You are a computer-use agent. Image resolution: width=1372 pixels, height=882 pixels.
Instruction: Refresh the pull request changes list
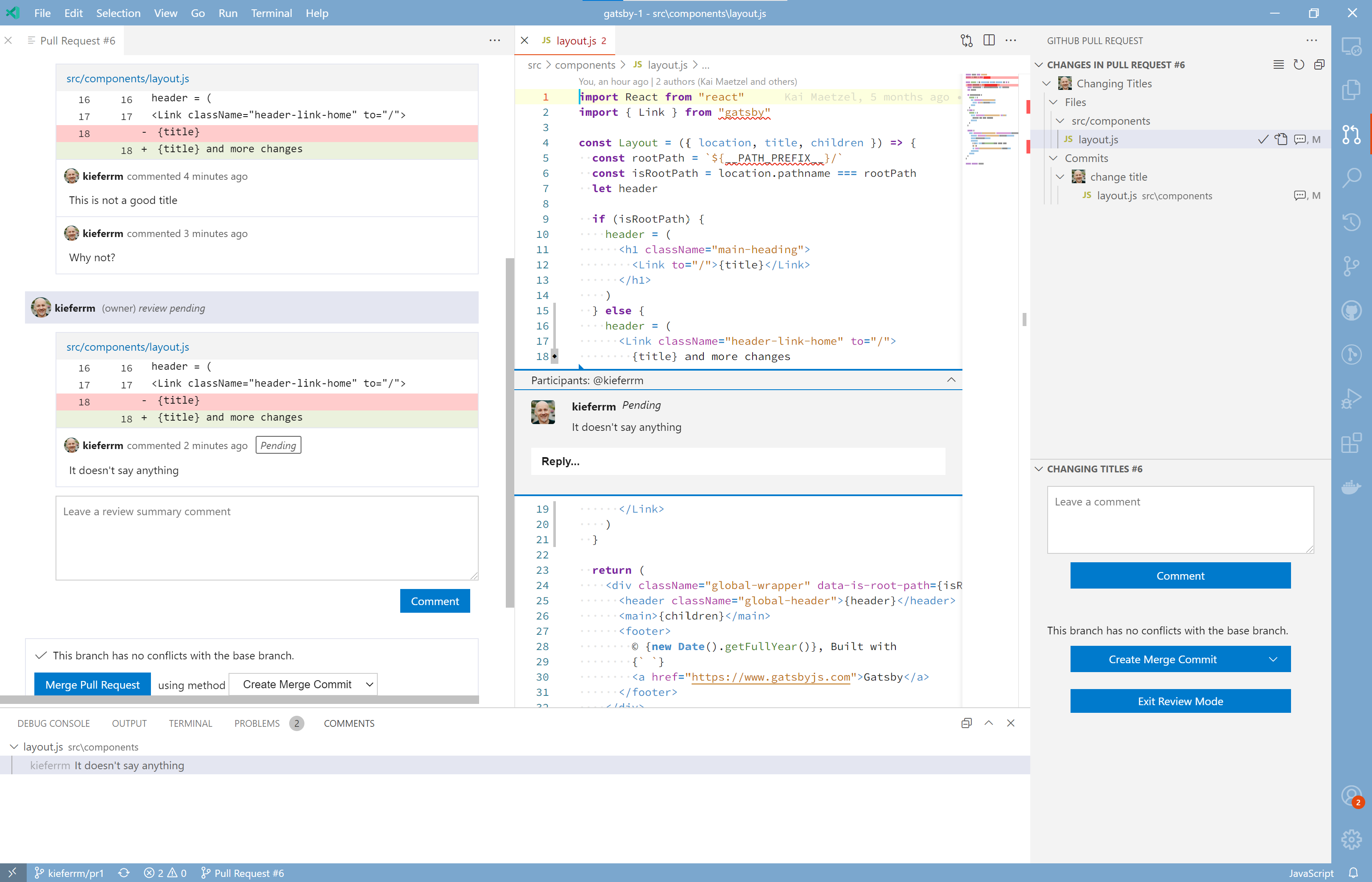point(1299,64)
